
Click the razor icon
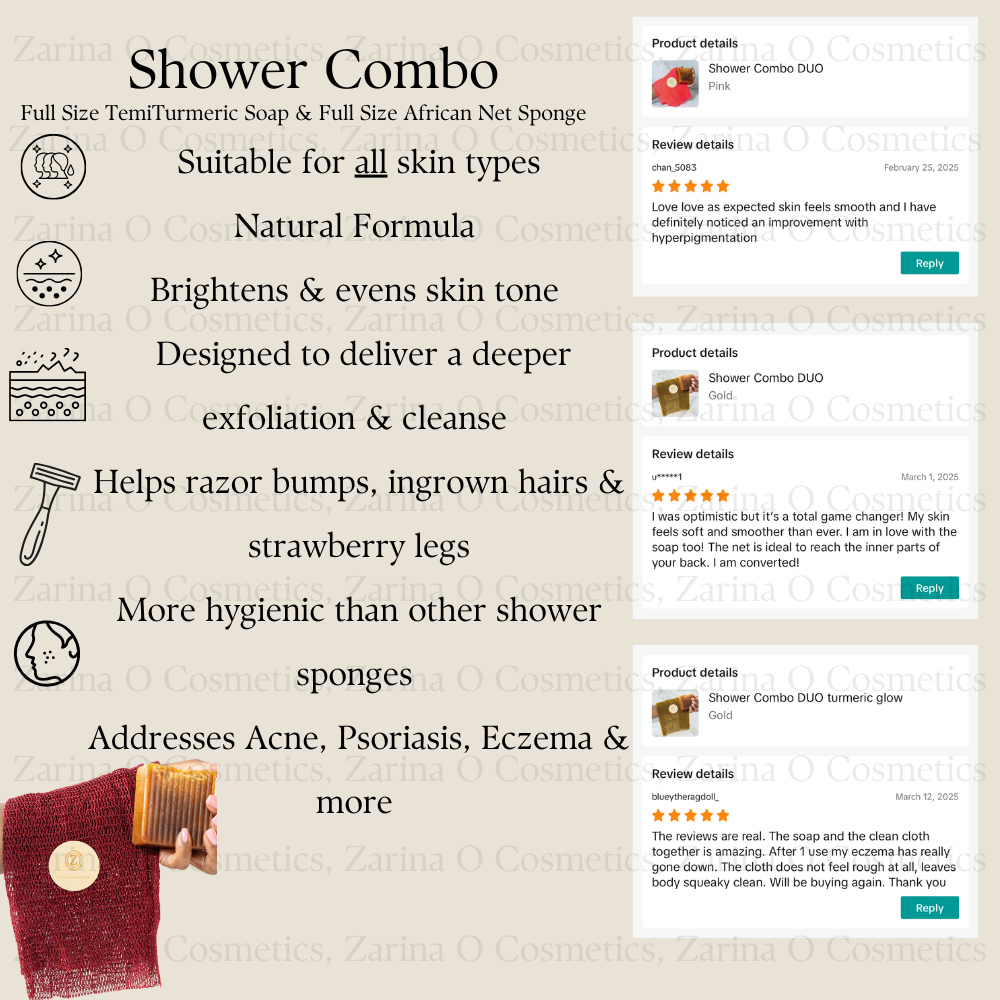(x=48, y=514)
